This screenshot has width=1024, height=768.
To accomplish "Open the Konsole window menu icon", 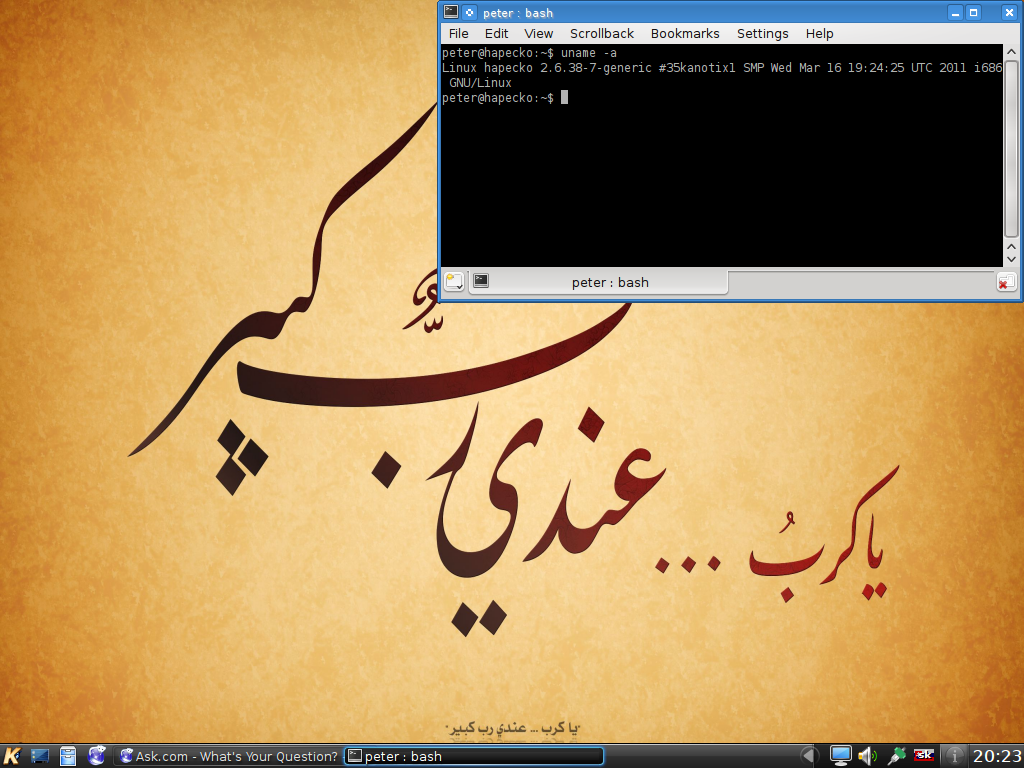I will click(x=451, y=12).
